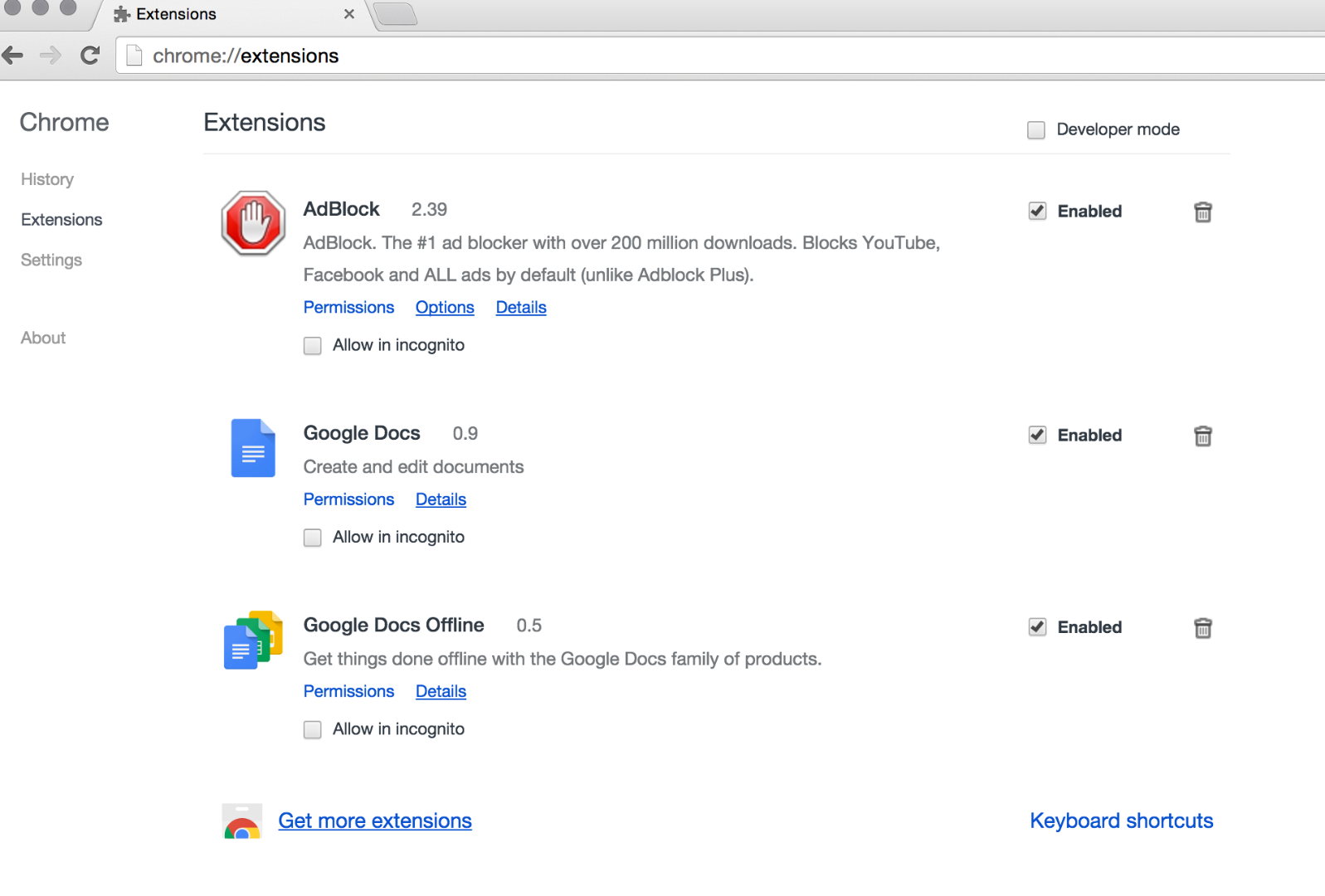Disable the Google Docs extension checkbox
The image size is (1325, 896).
pos(1037,436)
